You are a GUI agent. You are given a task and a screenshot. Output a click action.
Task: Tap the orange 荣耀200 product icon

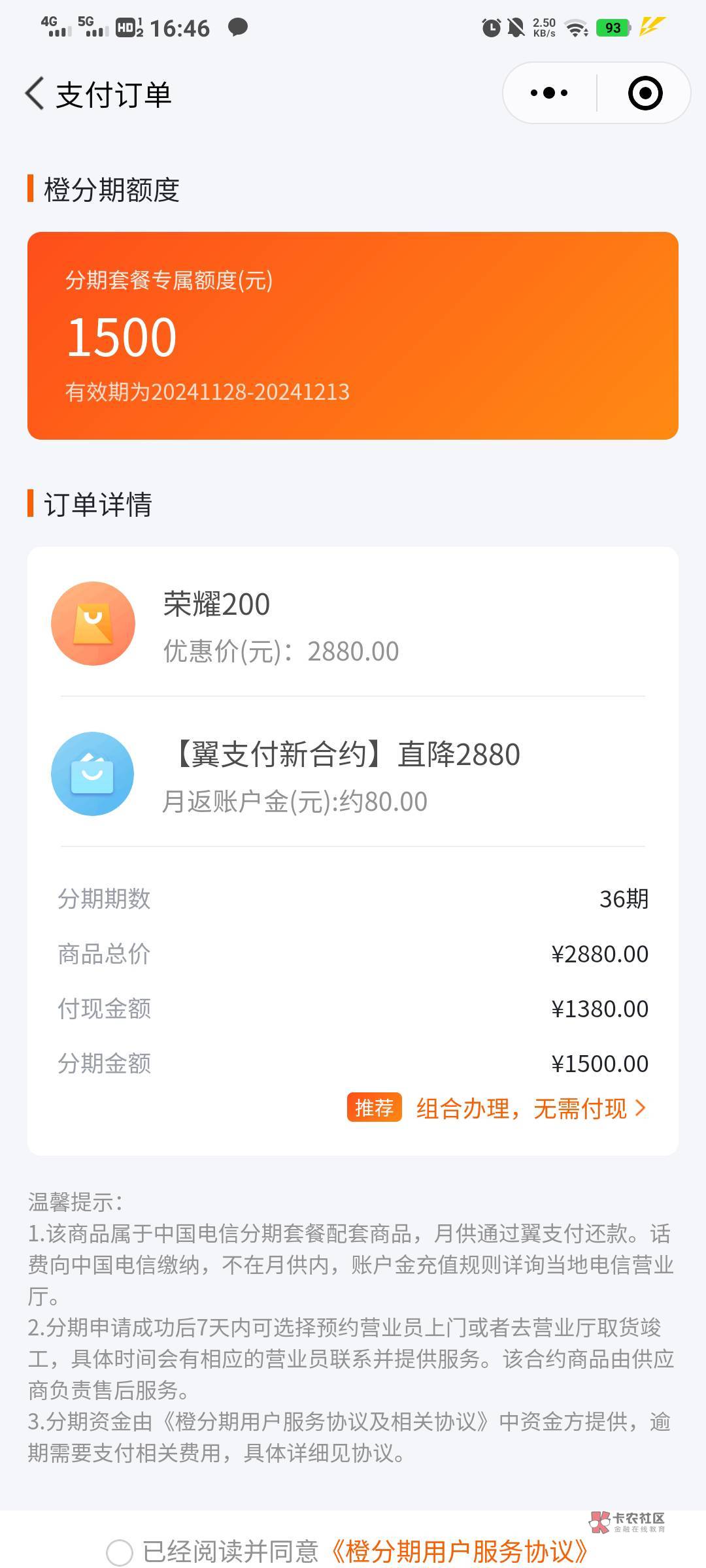click(93, 623)
